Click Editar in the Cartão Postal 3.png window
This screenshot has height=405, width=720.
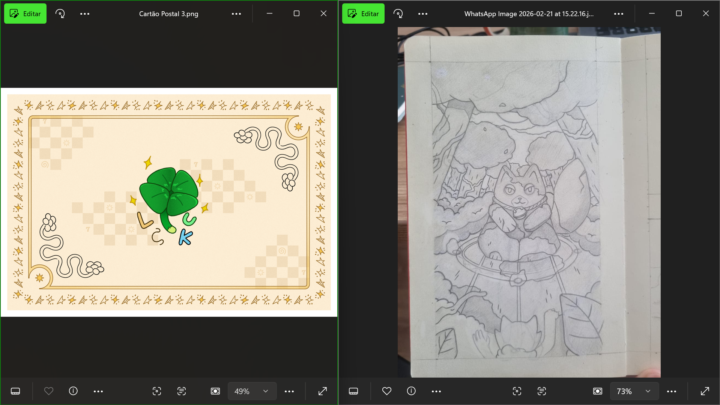tap(25, 14)
